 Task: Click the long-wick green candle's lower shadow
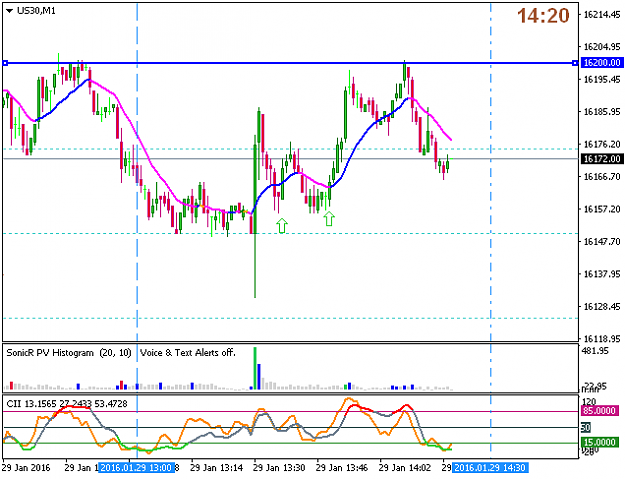click(x=255, y=265)
